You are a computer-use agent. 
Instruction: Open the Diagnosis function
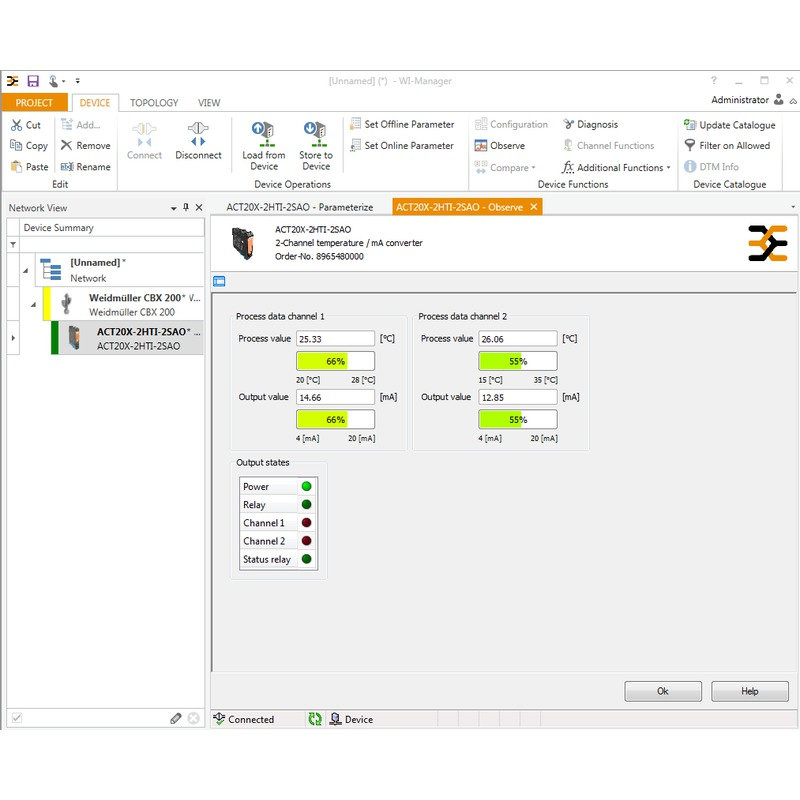[591, 124]
